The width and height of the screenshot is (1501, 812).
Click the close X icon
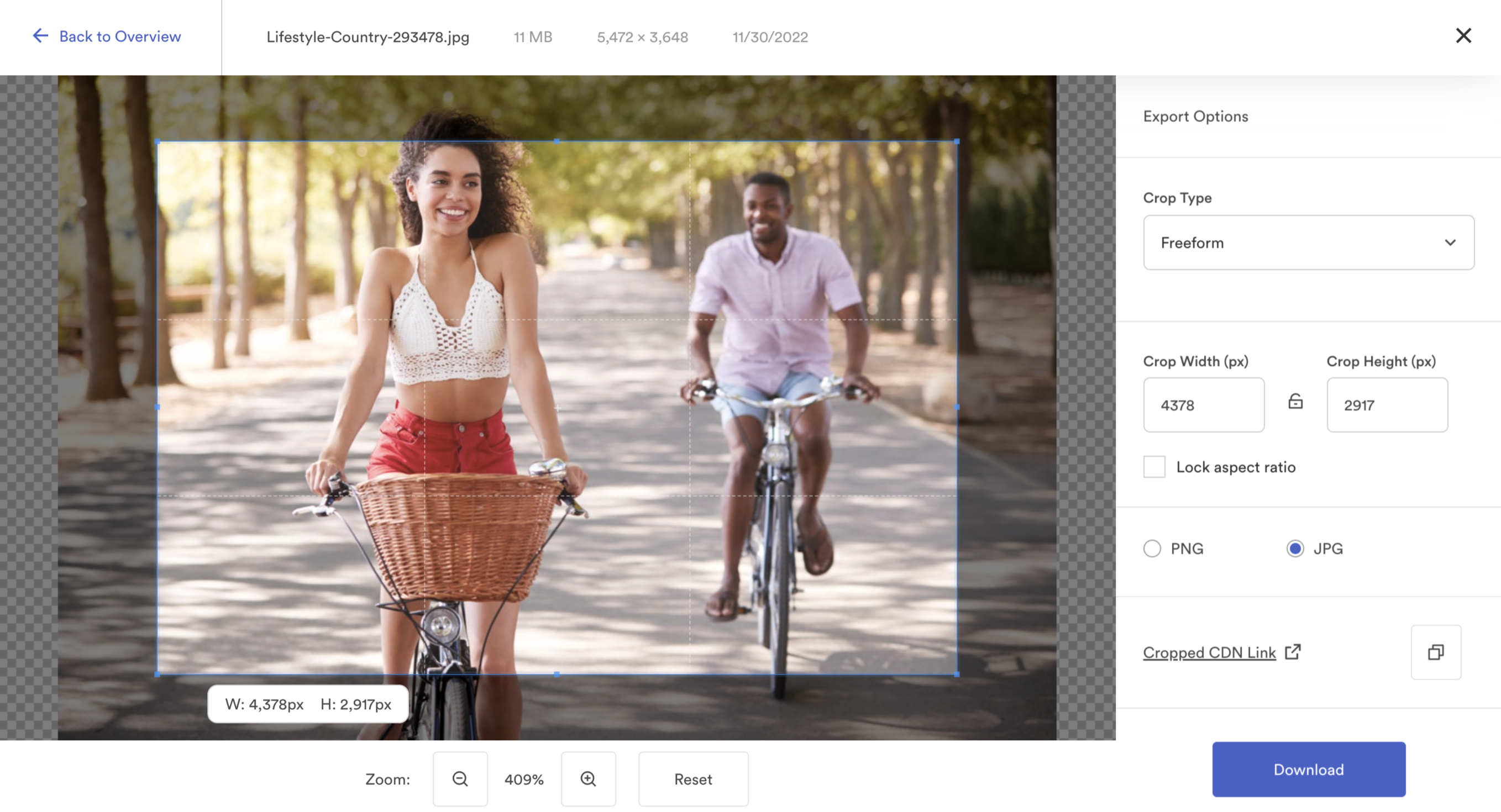pyautogui.click(x=1463, y=35)
